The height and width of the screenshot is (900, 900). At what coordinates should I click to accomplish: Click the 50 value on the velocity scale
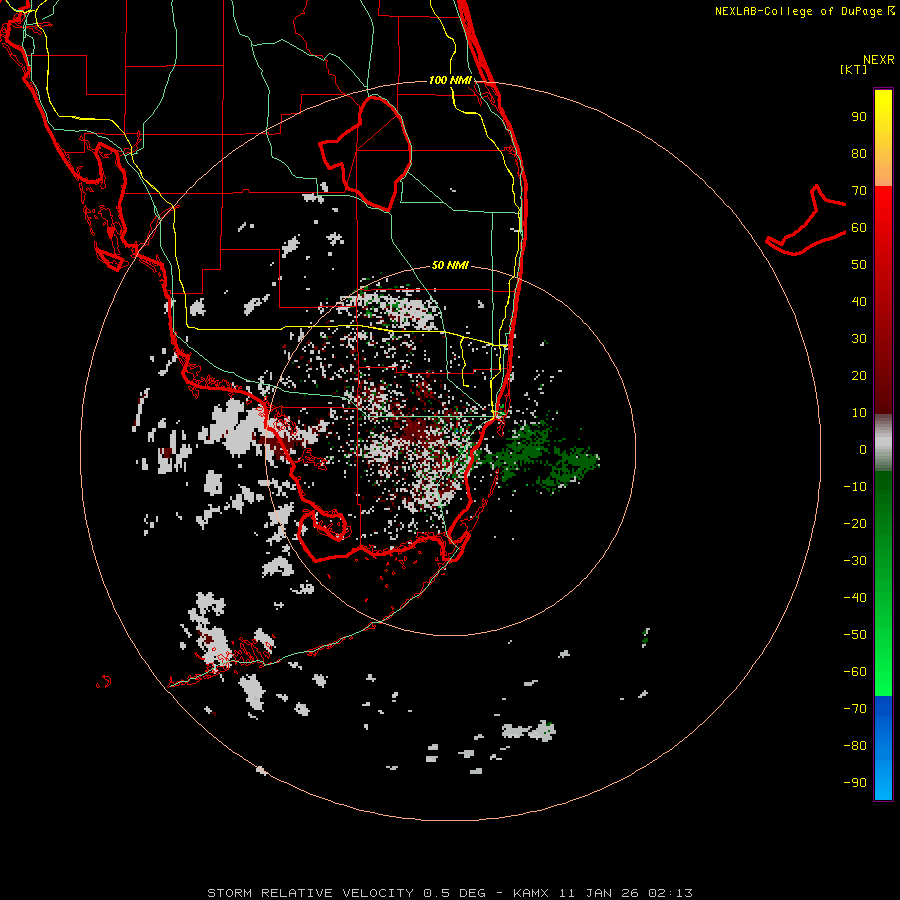(859, 265)
